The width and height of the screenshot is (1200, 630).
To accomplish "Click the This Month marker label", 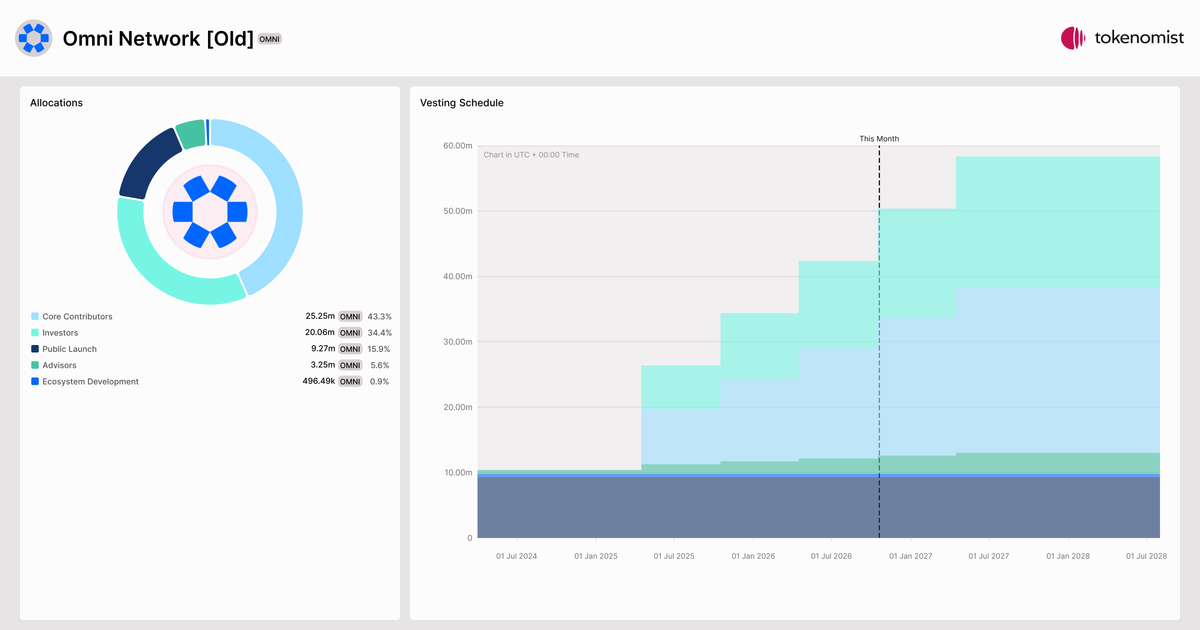I will (x=879, y=139).
